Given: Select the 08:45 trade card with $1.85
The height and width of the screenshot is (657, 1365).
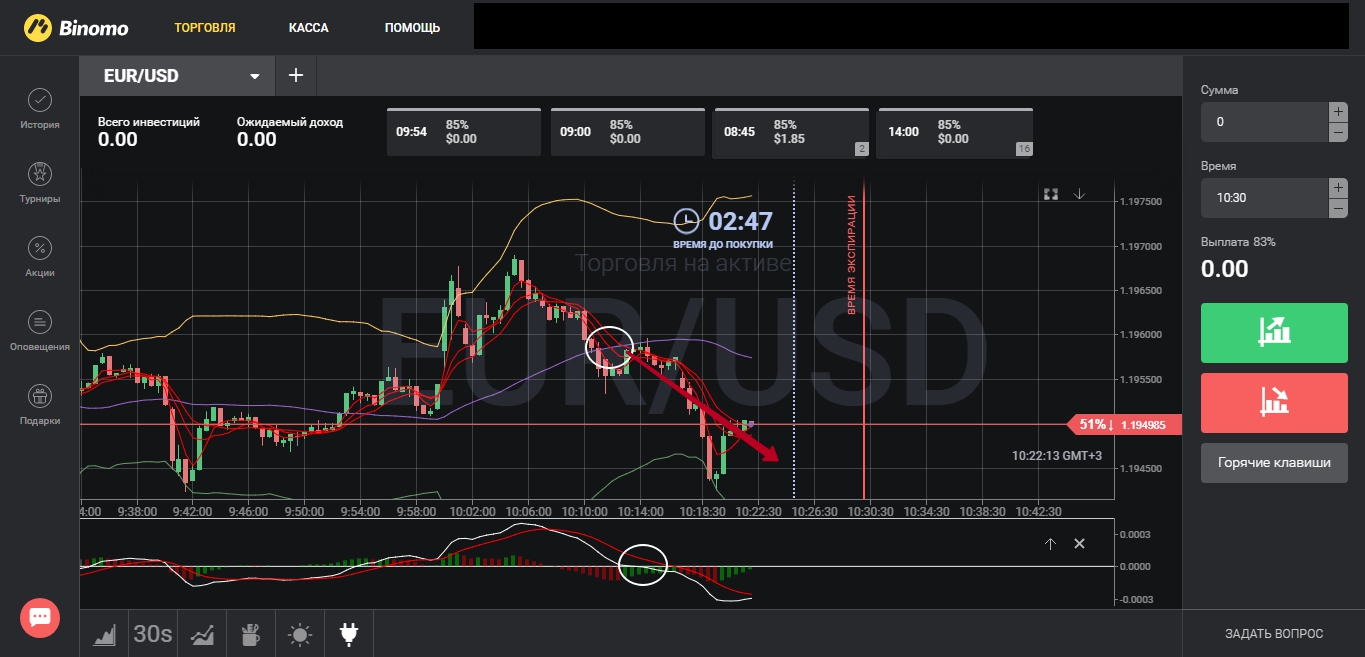Looking at the screenshot, I should coord(791,132).
